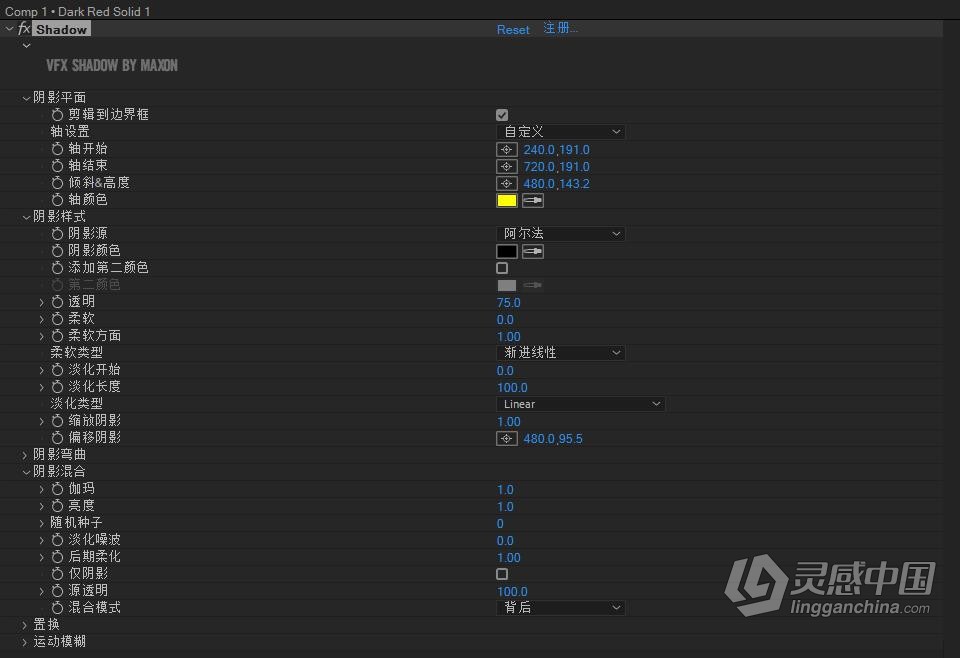This screenshot has height=658, width=960.
Task: Collapse the Shadow effect twirl arrow
Action: [9, 29]
